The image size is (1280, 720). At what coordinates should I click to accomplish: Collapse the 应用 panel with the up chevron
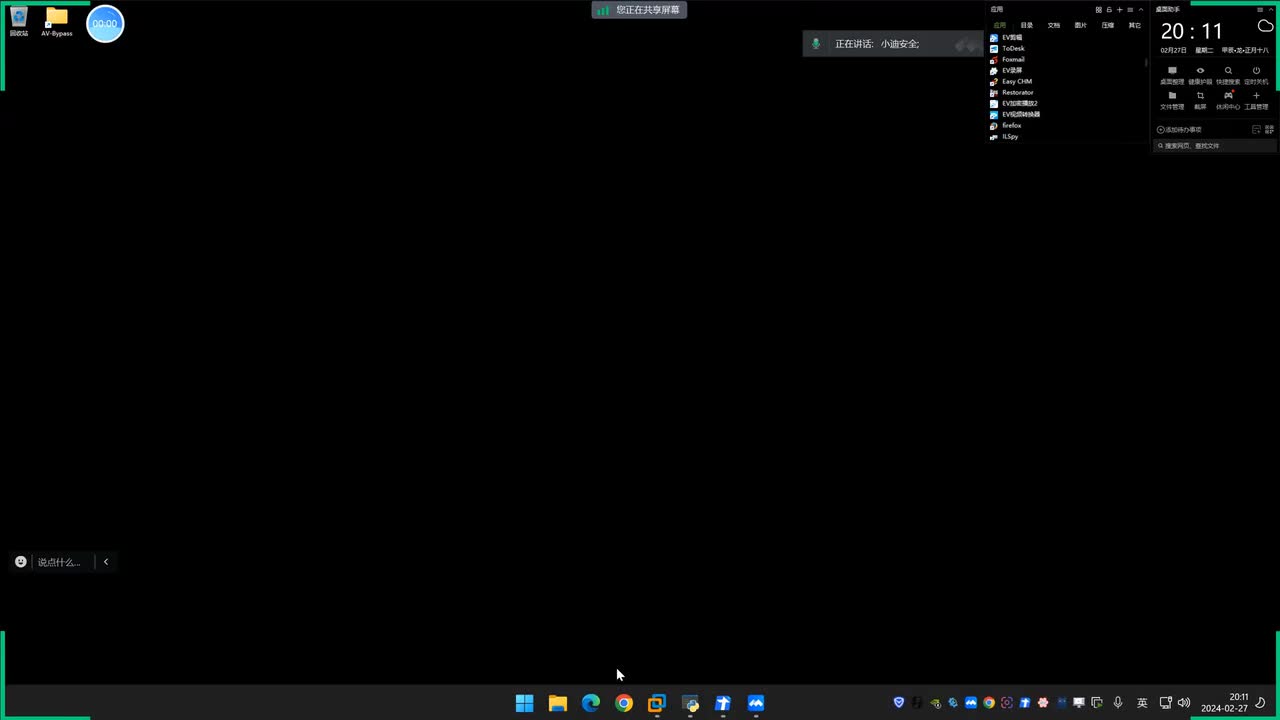(x=1140, y=10)
